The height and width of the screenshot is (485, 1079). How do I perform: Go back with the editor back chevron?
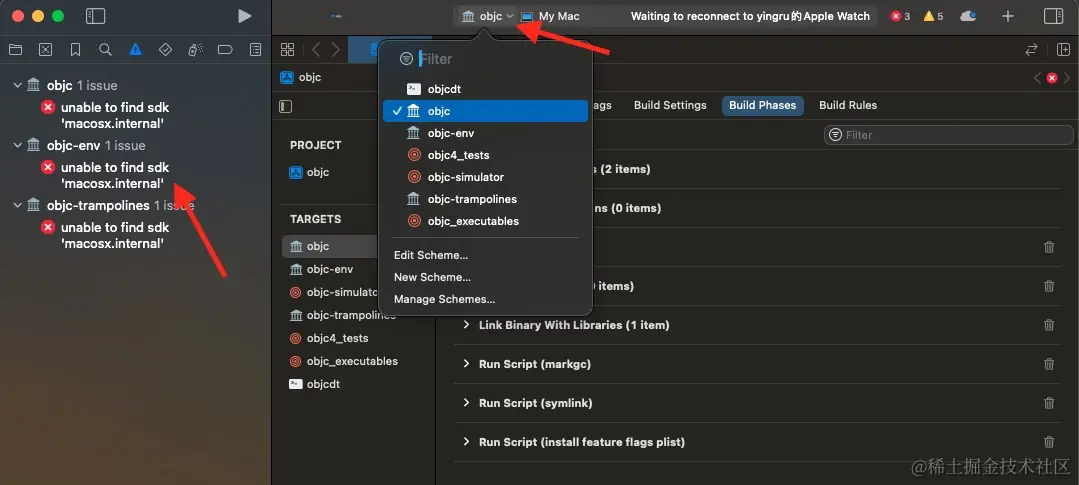(316, 50)
